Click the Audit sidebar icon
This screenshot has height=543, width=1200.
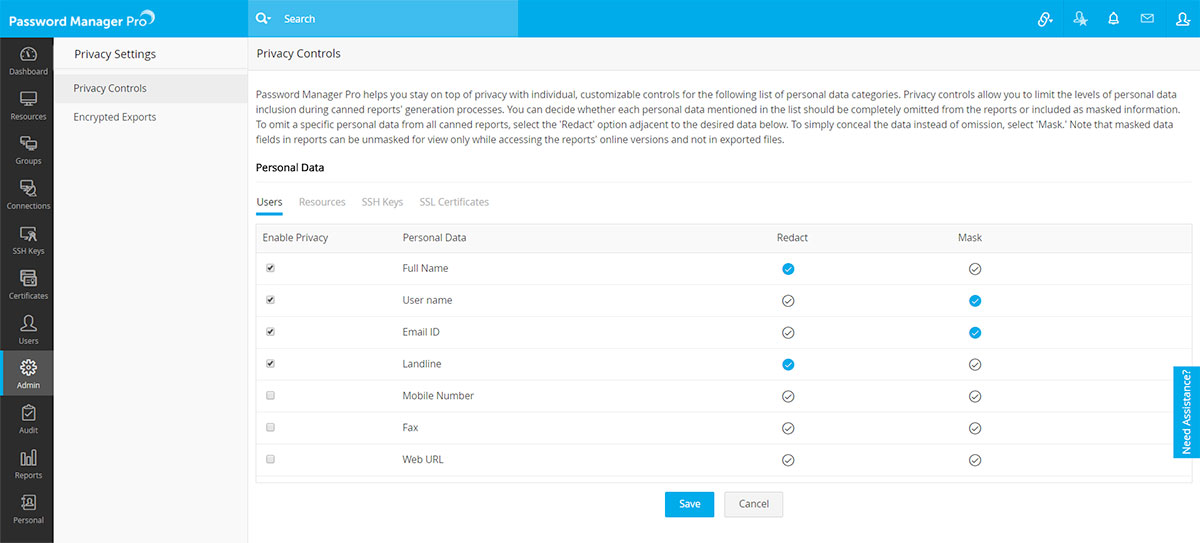28,418
